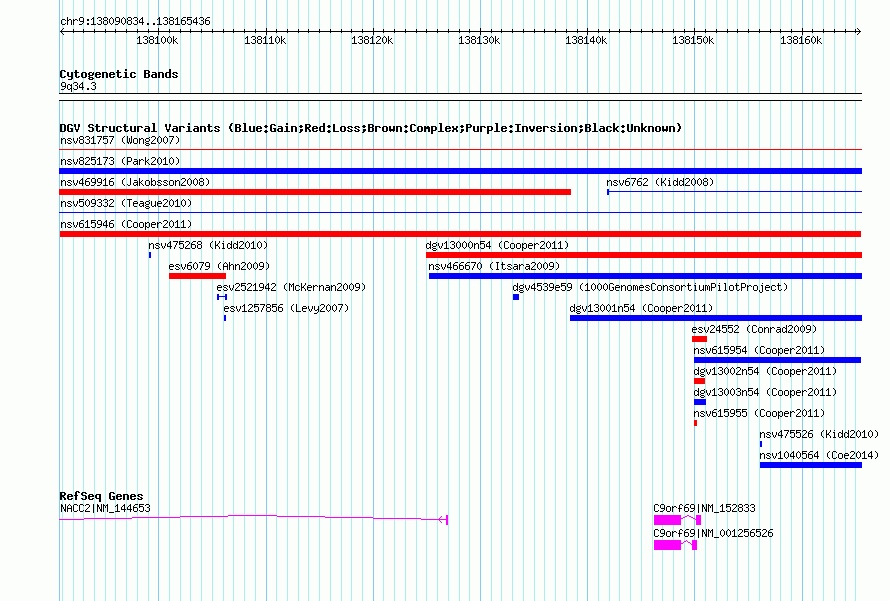Screen dimensions: 890x601
Task: Click the C9orf69|NM_001256526 magenta exon block
Action: [x=668, y=545]
